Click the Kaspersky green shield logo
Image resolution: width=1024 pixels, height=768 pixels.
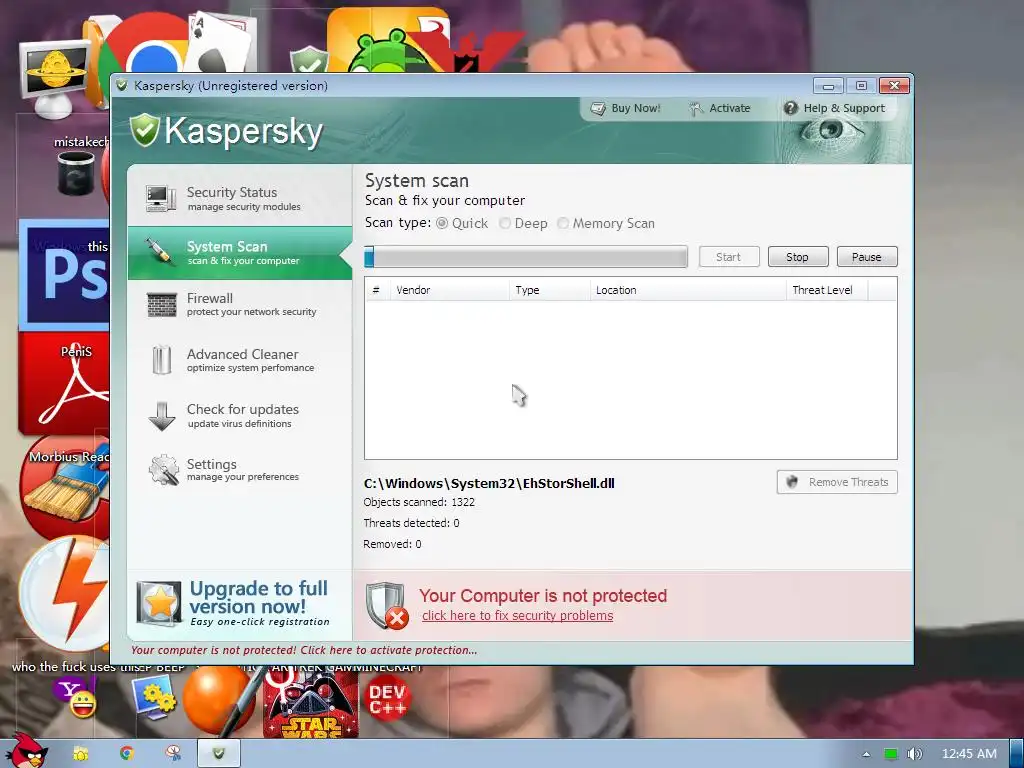(x=144, y=129)
